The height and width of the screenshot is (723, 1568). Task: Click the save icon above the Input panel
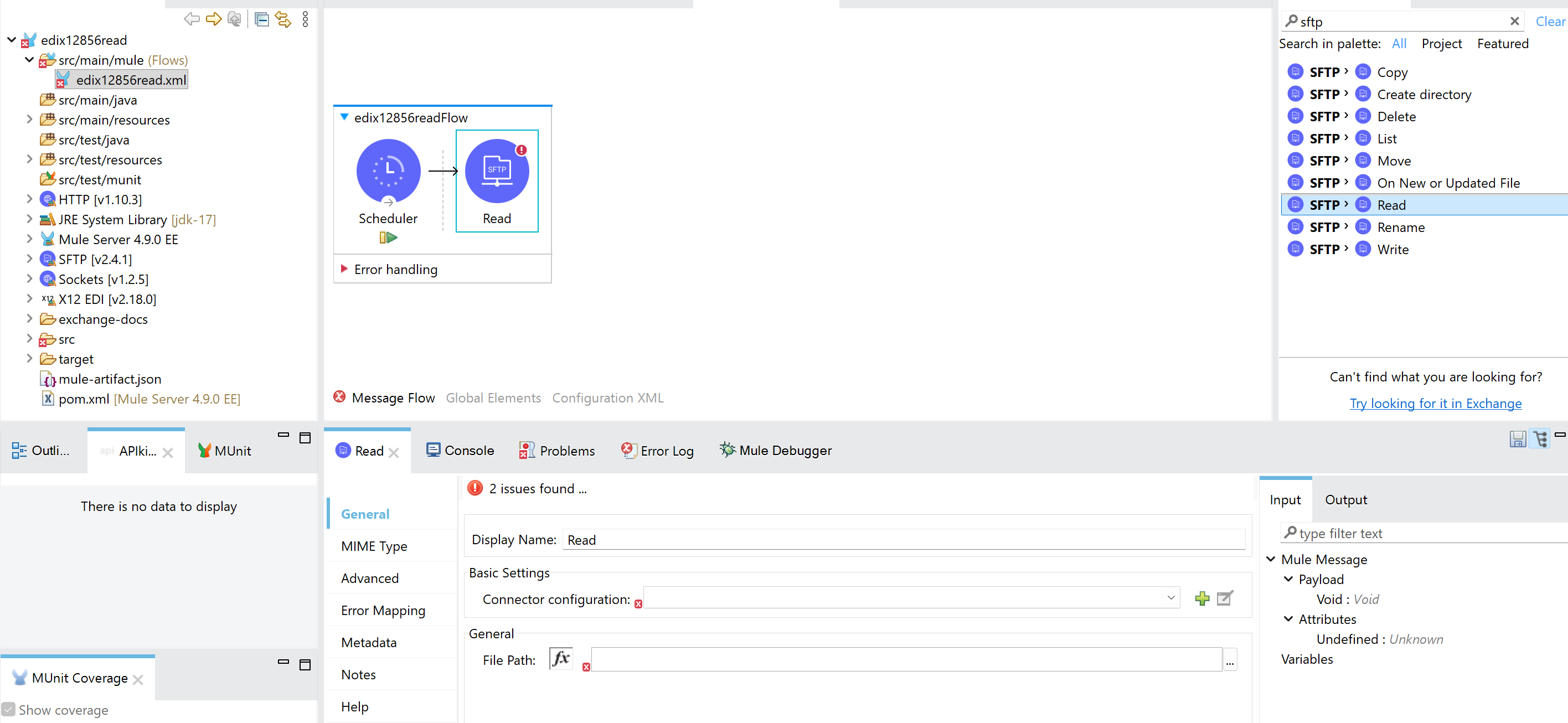1517,439
